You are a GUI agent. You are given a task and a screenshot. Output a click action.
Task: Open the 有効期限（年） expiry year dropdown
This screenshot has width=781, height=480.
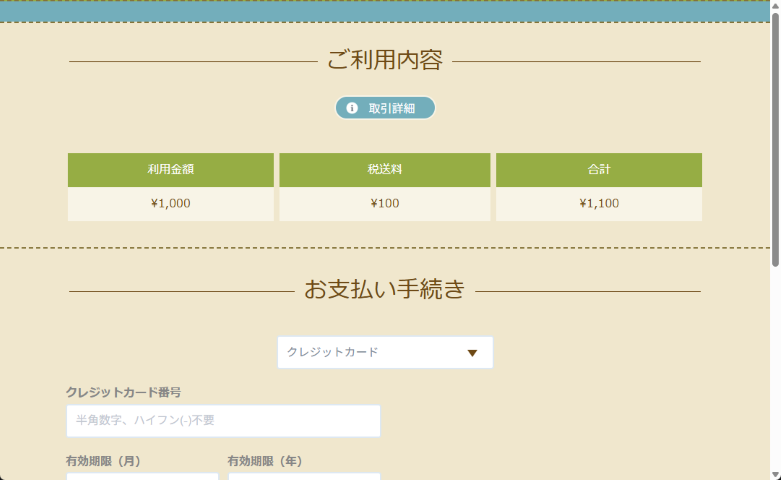[x=304, y=476]
